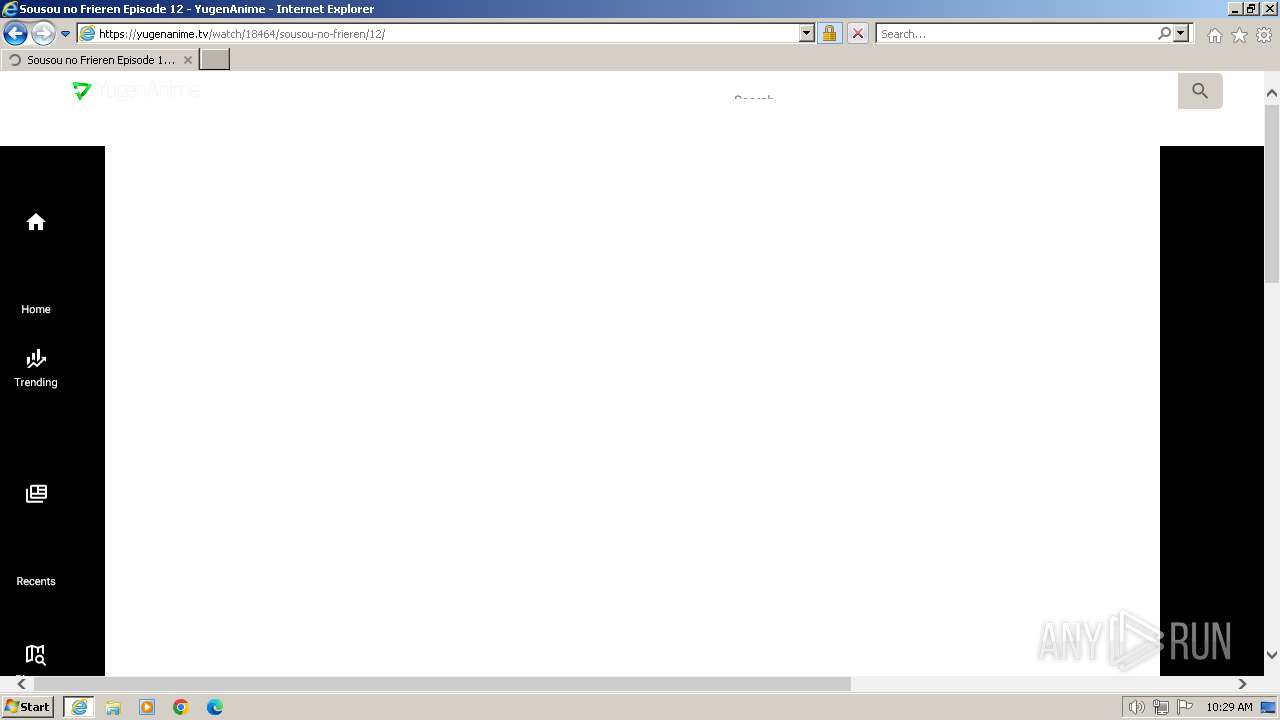Open the Windows Start menu
The height and width of the screenshot is (720, 1280).
27,707
